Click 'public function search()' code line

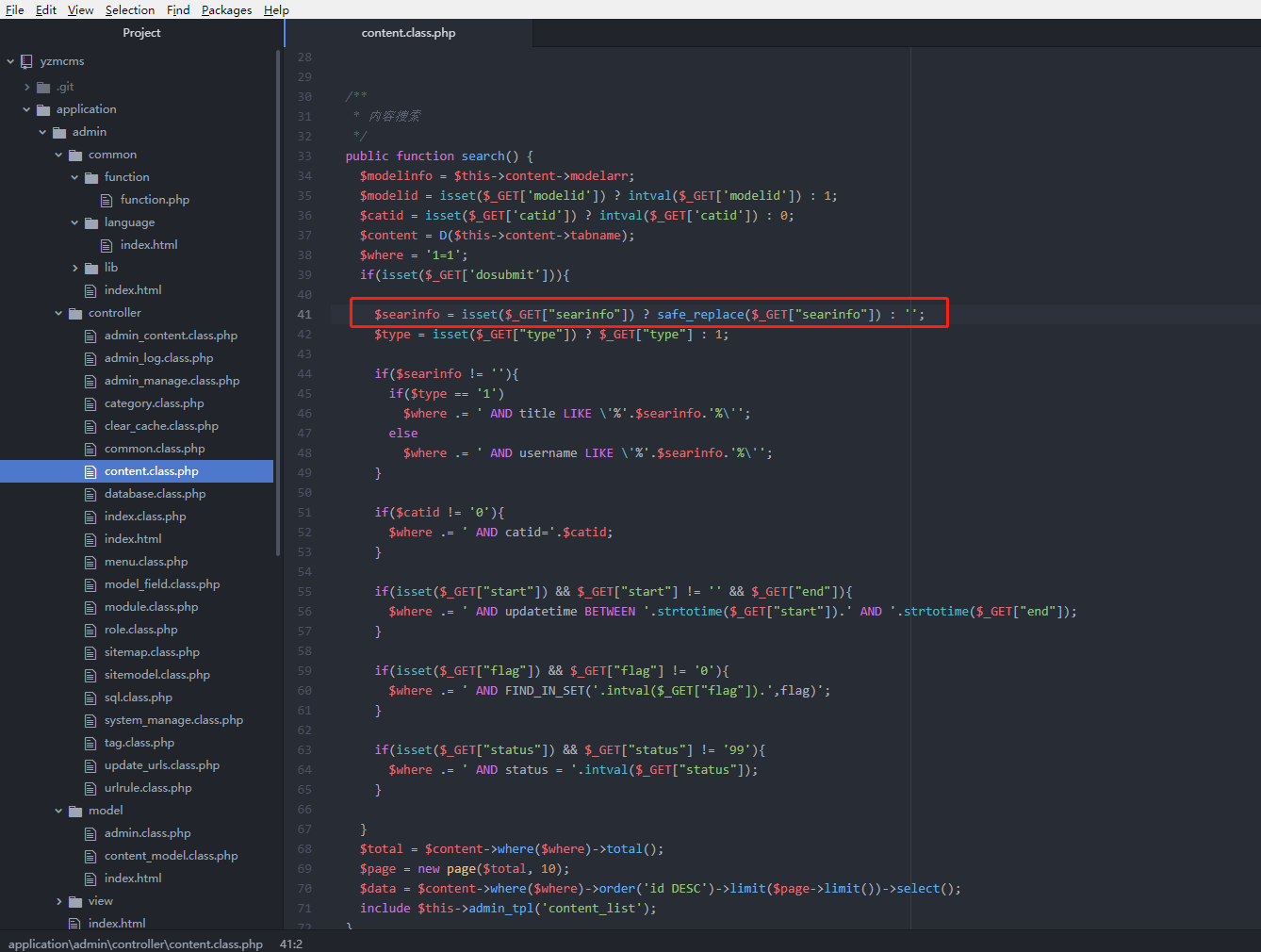tap(439, 156)
